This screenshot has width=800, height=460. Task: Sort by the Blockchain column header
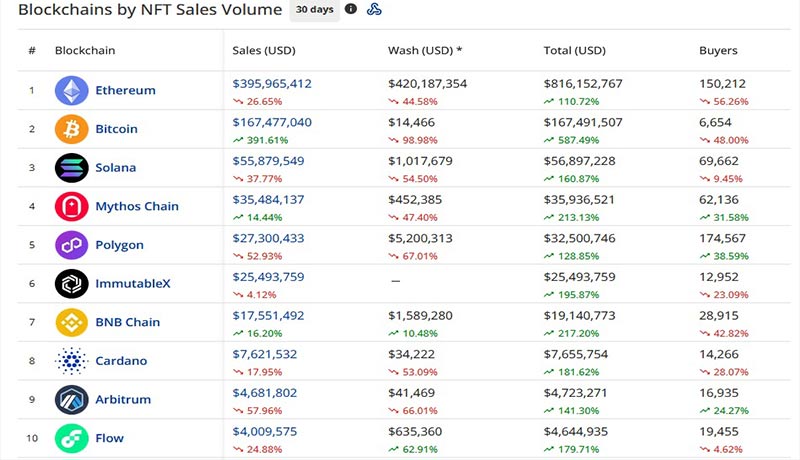[x=85, y=50]
